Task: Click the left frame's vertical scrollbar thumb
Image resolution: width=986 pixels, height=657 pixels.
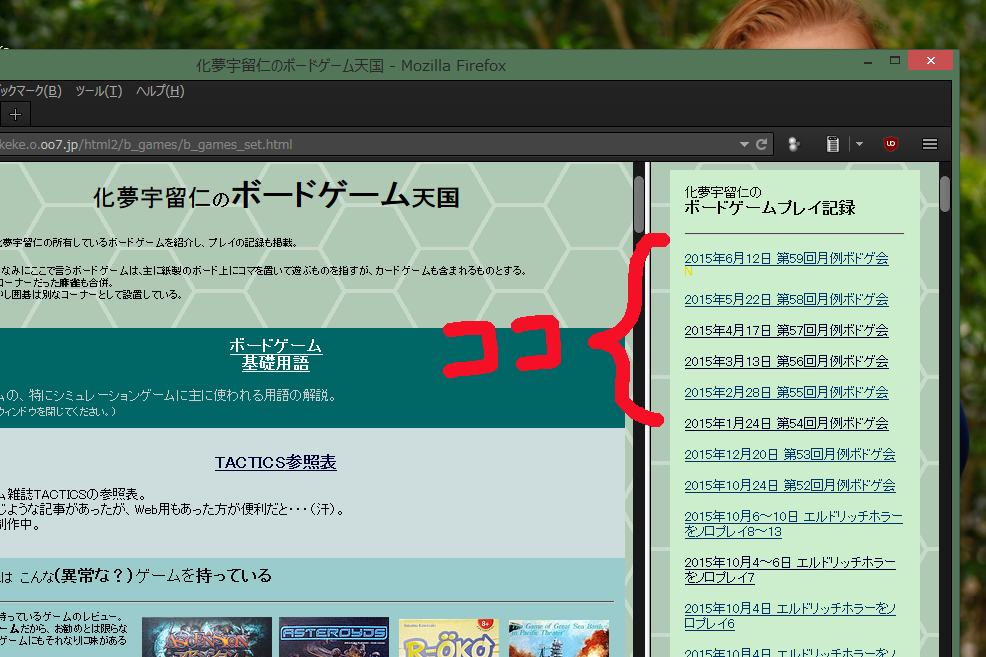Action: click(639, 204)
